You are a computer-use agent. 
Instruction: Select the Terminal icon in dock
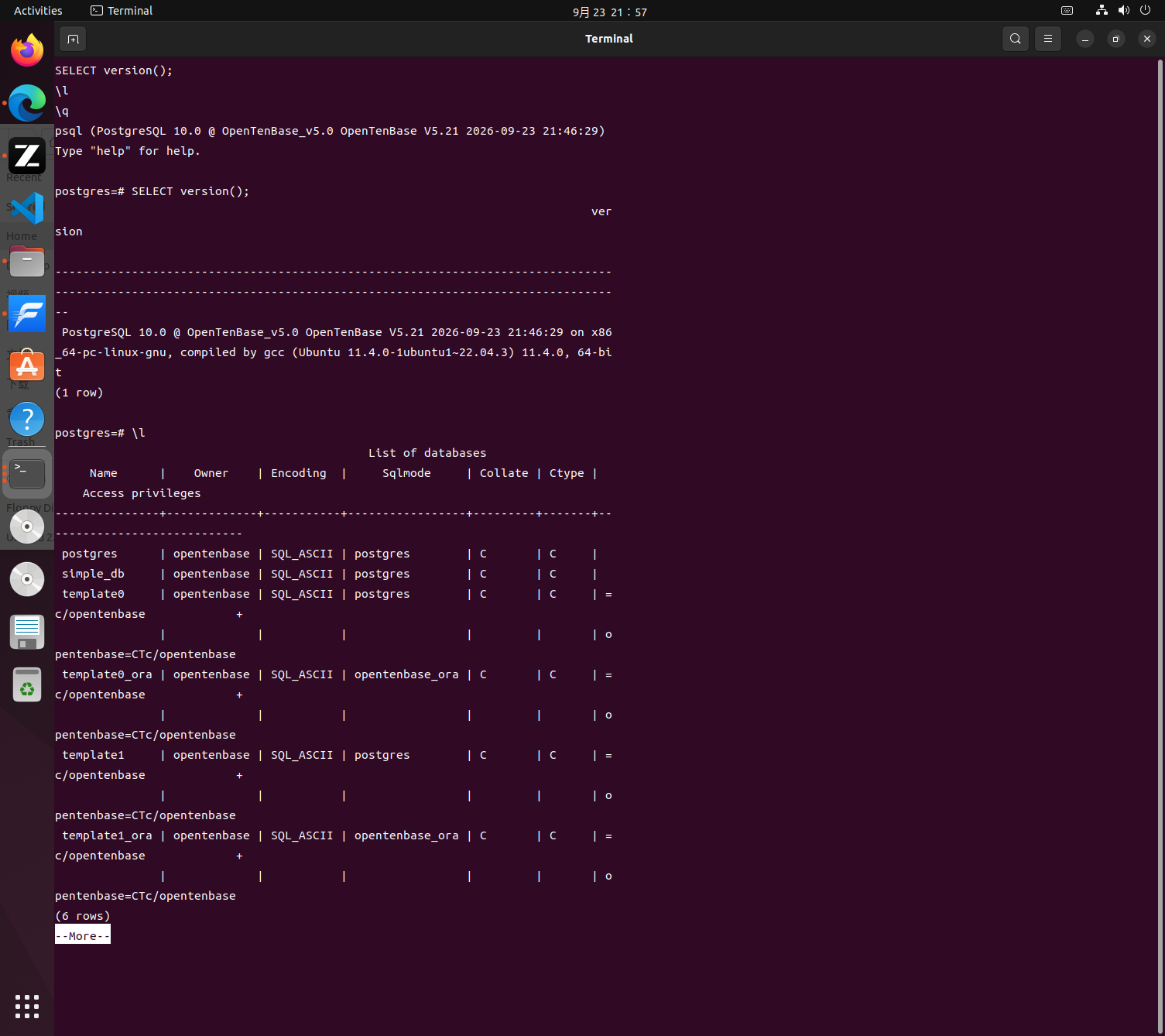tap(27, 473)
